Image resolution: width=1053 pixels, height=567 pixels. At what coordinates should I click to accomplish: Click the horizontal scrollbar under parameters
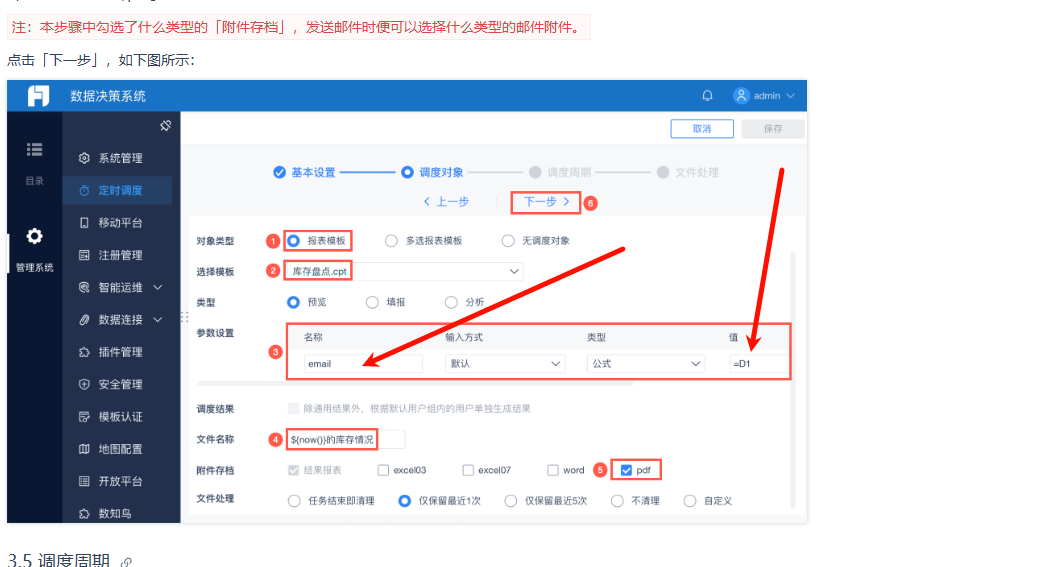pos(416,384)
